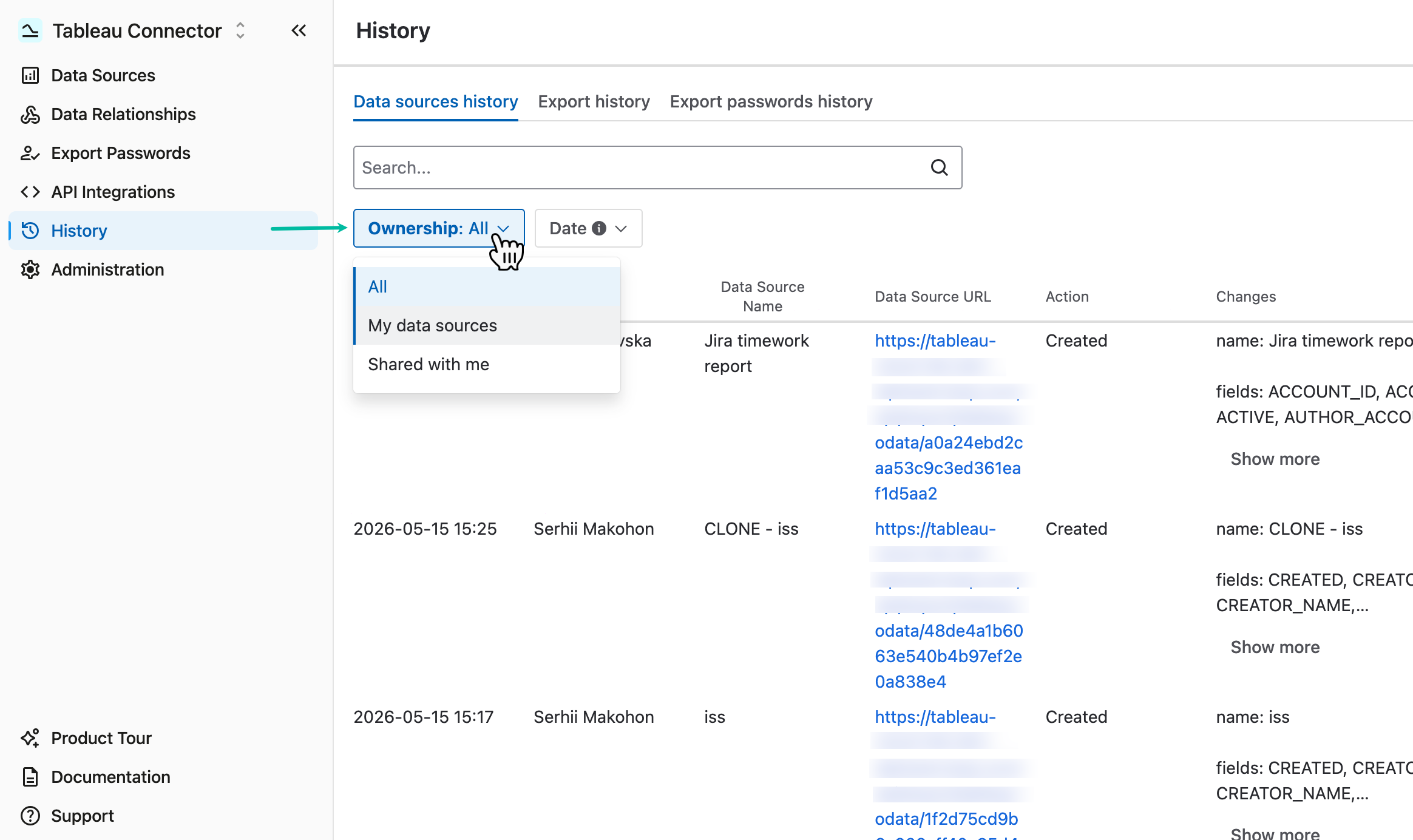Show more changes for Jira timework report
Screen dimensions: 1413x840
point(1275,459)
